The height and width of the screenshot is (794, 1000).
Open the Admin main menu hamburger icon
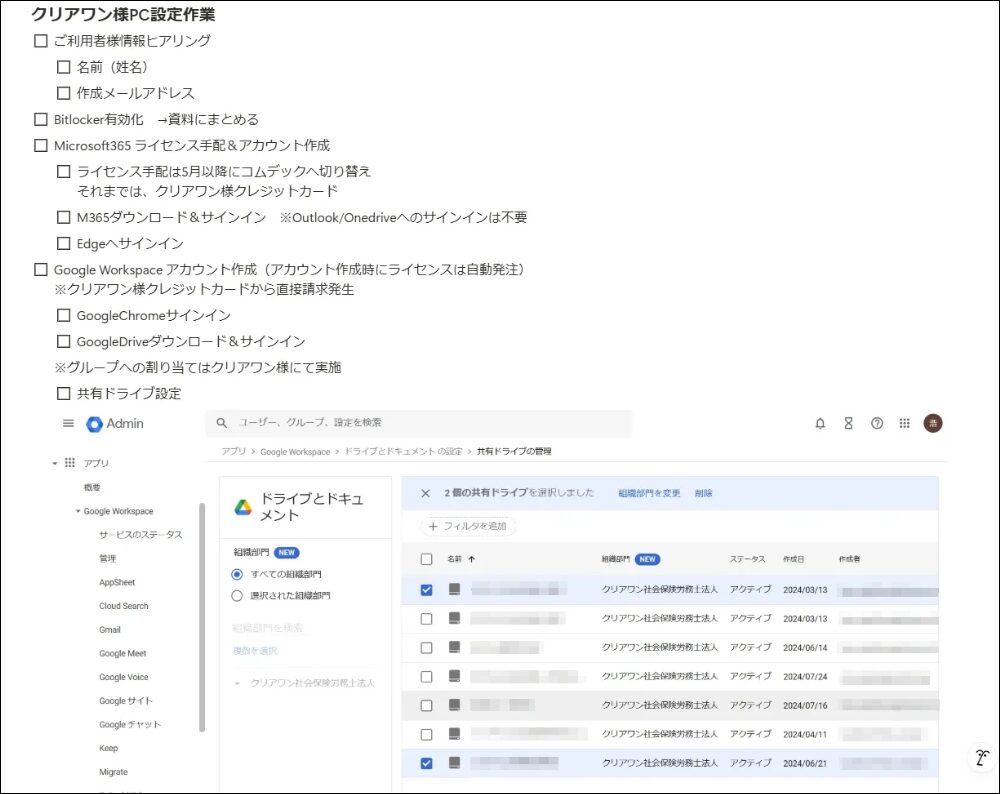point(68,423)
